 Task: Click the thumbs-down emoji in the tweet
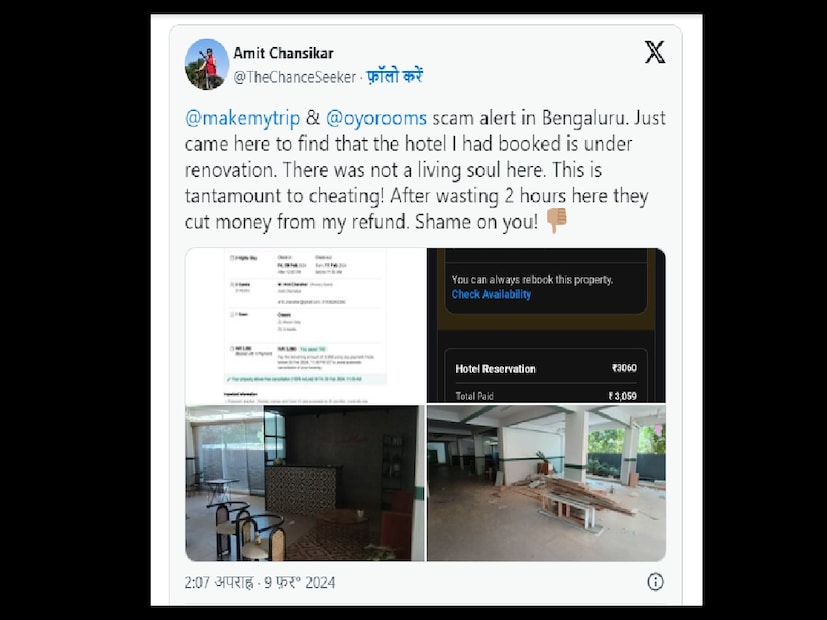pos(556,220)
